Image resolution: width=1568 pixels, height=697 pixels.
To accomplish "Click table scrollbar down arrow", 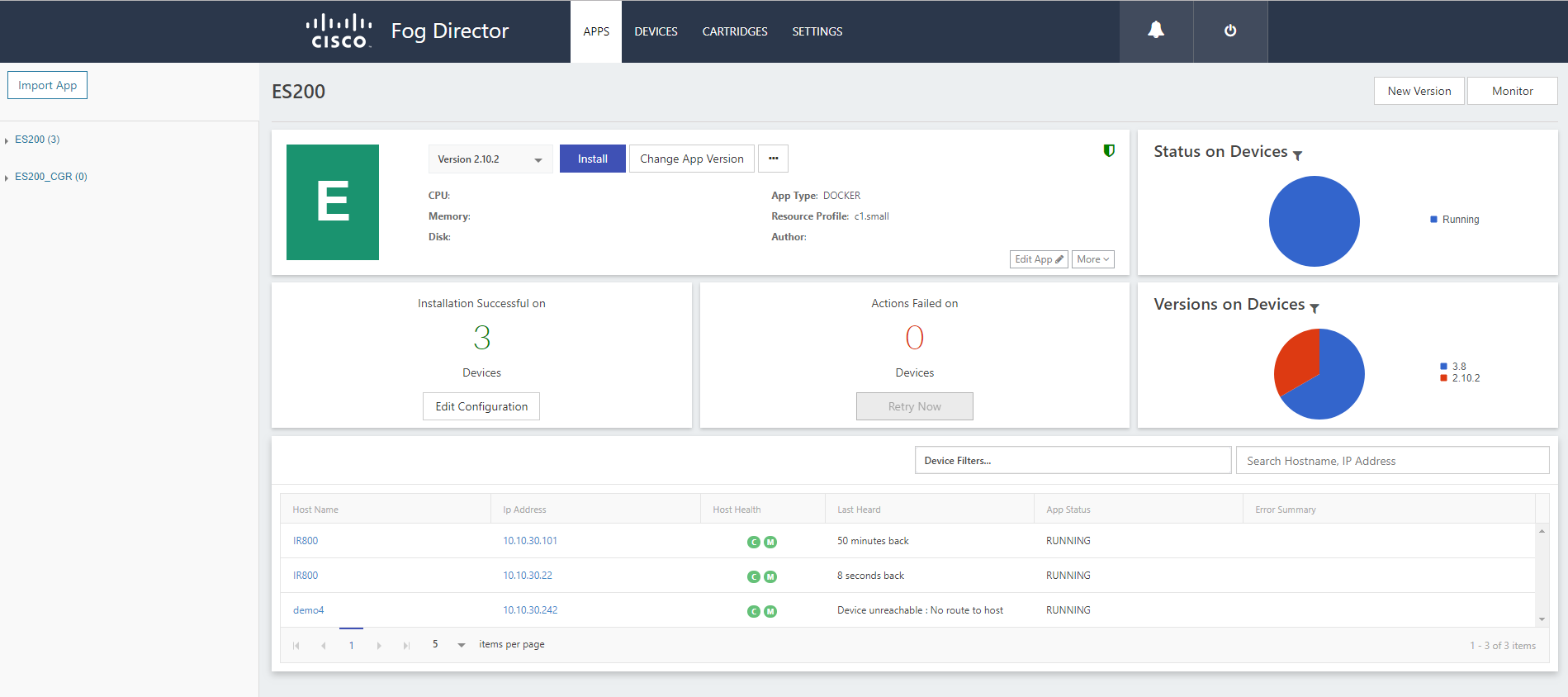I will click(x=1542, y=619).
